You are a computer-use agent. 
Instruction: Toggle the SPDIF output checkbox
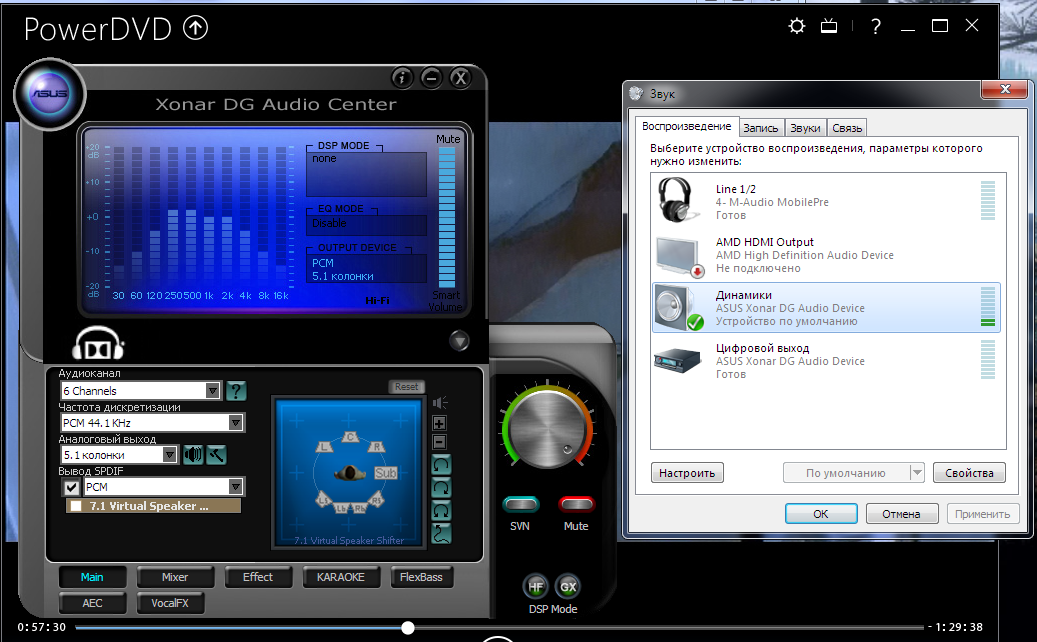tap(71, 487)
